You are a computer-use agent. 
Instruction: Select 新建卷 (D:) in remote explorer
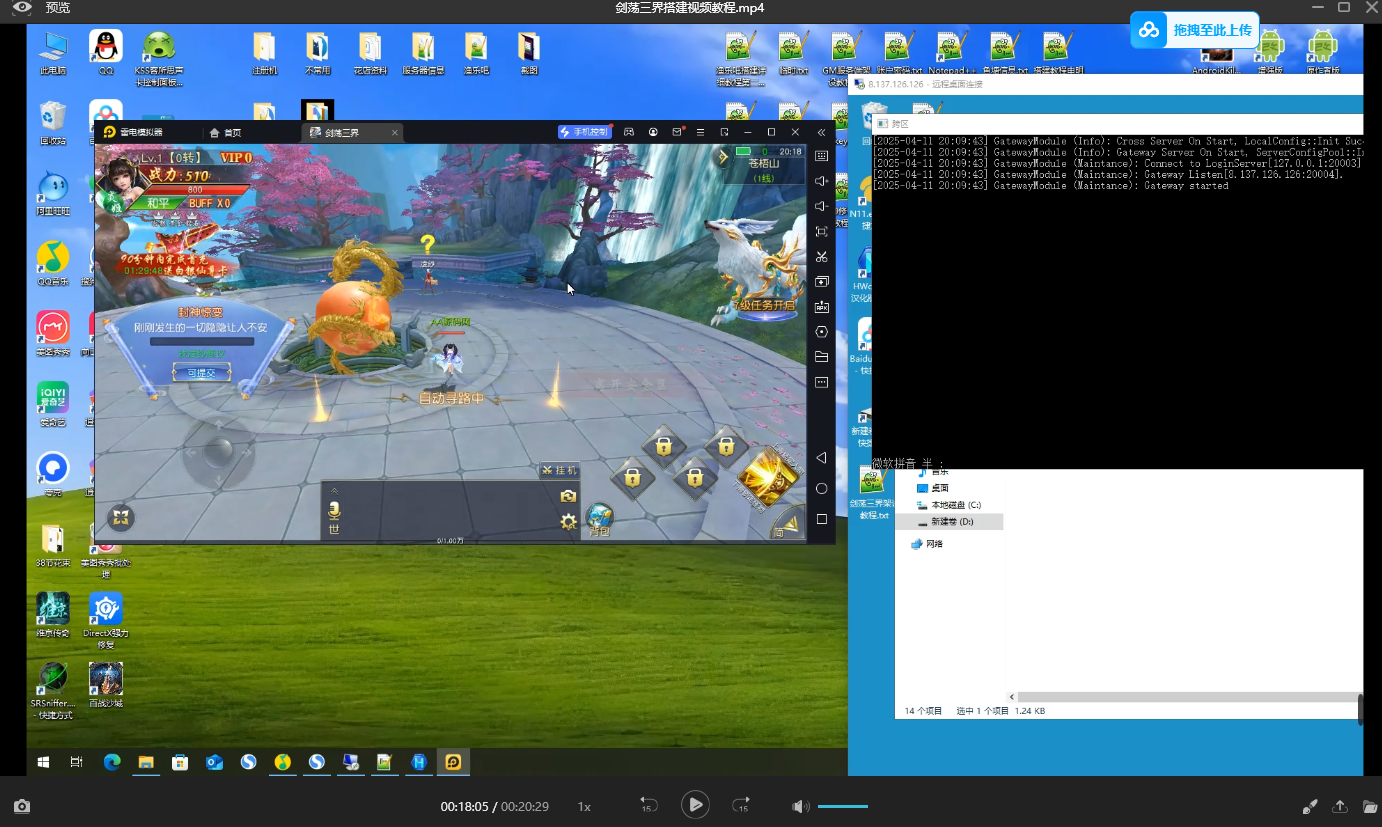coord(951,522)
